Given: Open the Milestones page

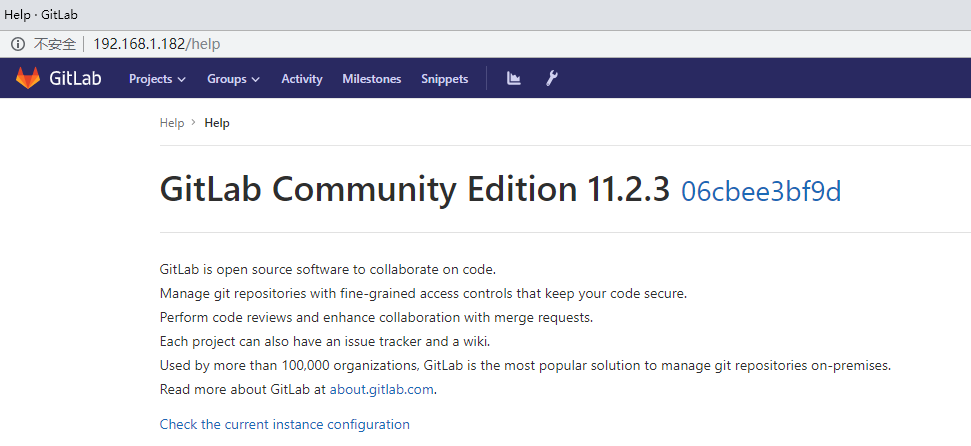Looking at the screenshot, I should (x=372, y=79).
